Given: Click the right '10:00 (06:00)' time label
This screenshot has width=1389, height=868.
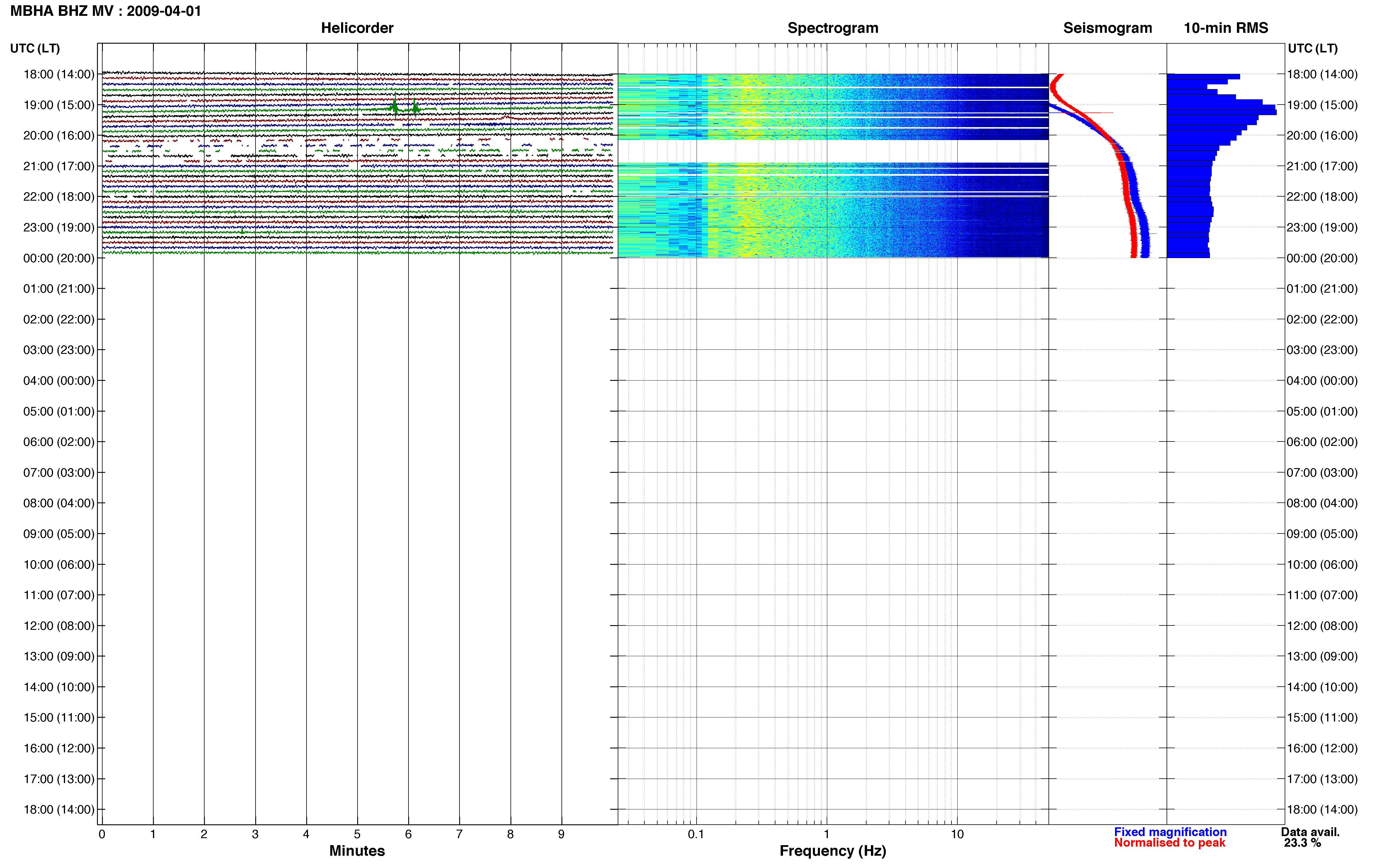Looking at the screenshot, I should pyautogui.click(x=1322, y=564).
